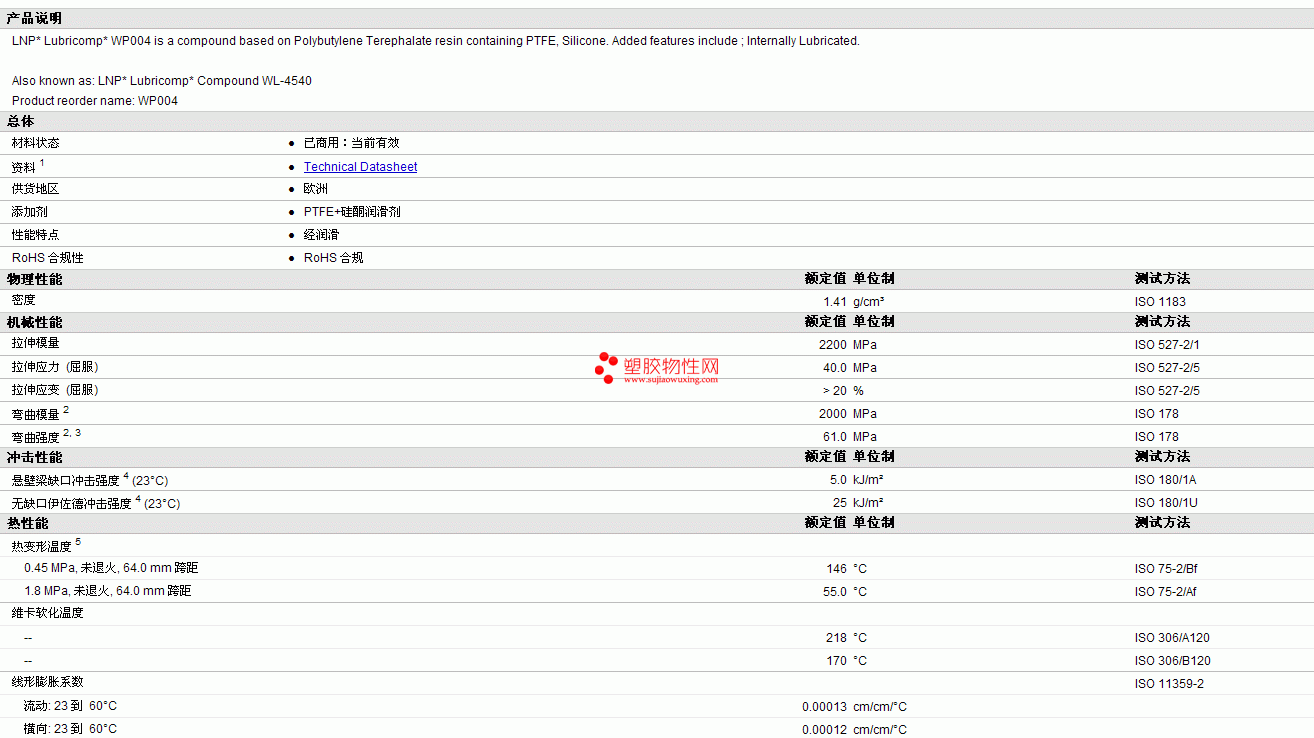This screenshot has width=1314, height=738.
Task: Click the Vicat value 170
Action: (x=837, y=661)
